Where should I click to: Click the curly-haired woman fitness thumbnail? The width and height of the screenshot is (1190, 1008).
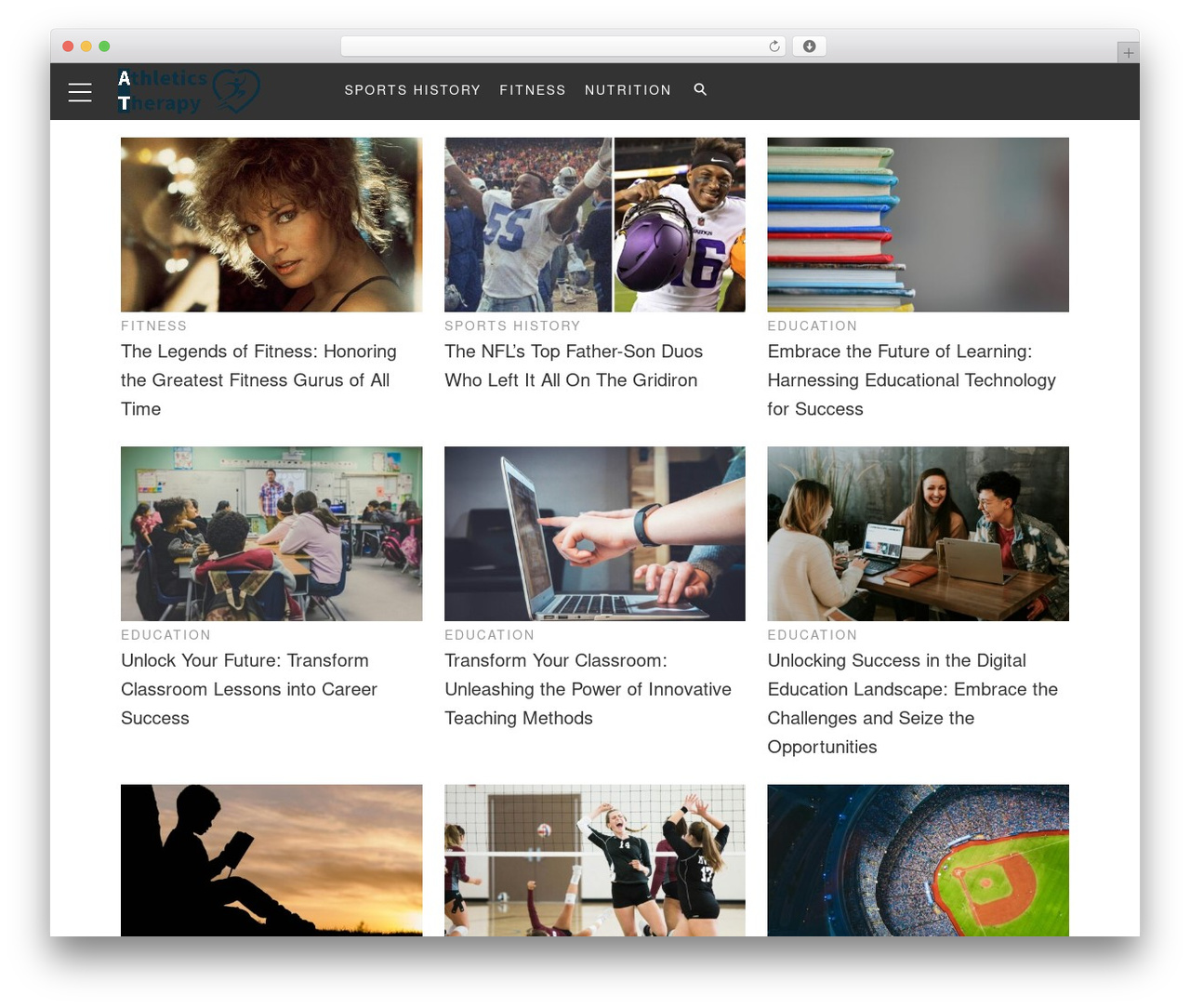pos(271,225)
